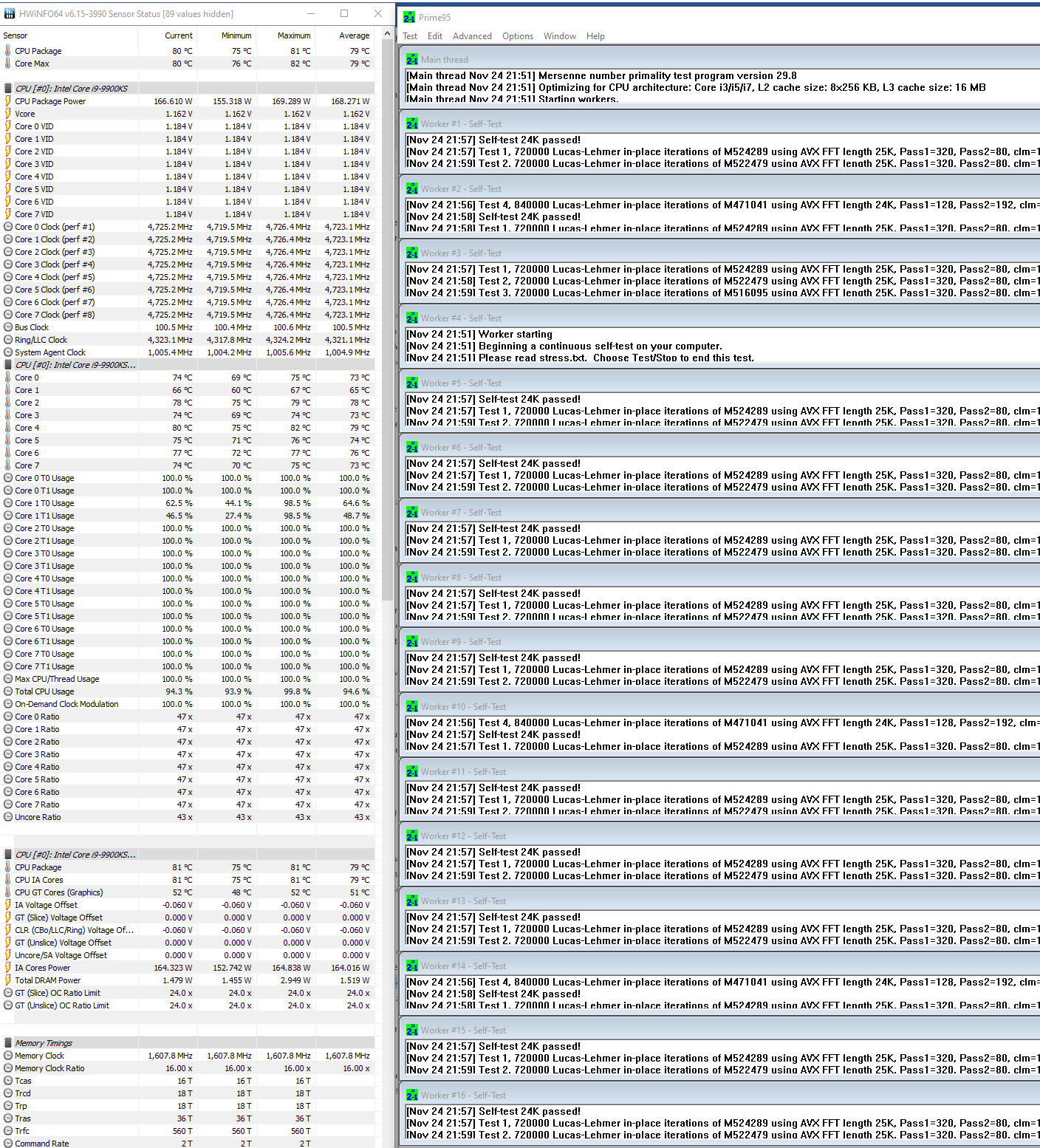Click the Worker #5 Self-Test window icon
Viewport: 1040px width, 1148px height.
tap(412, 383)
